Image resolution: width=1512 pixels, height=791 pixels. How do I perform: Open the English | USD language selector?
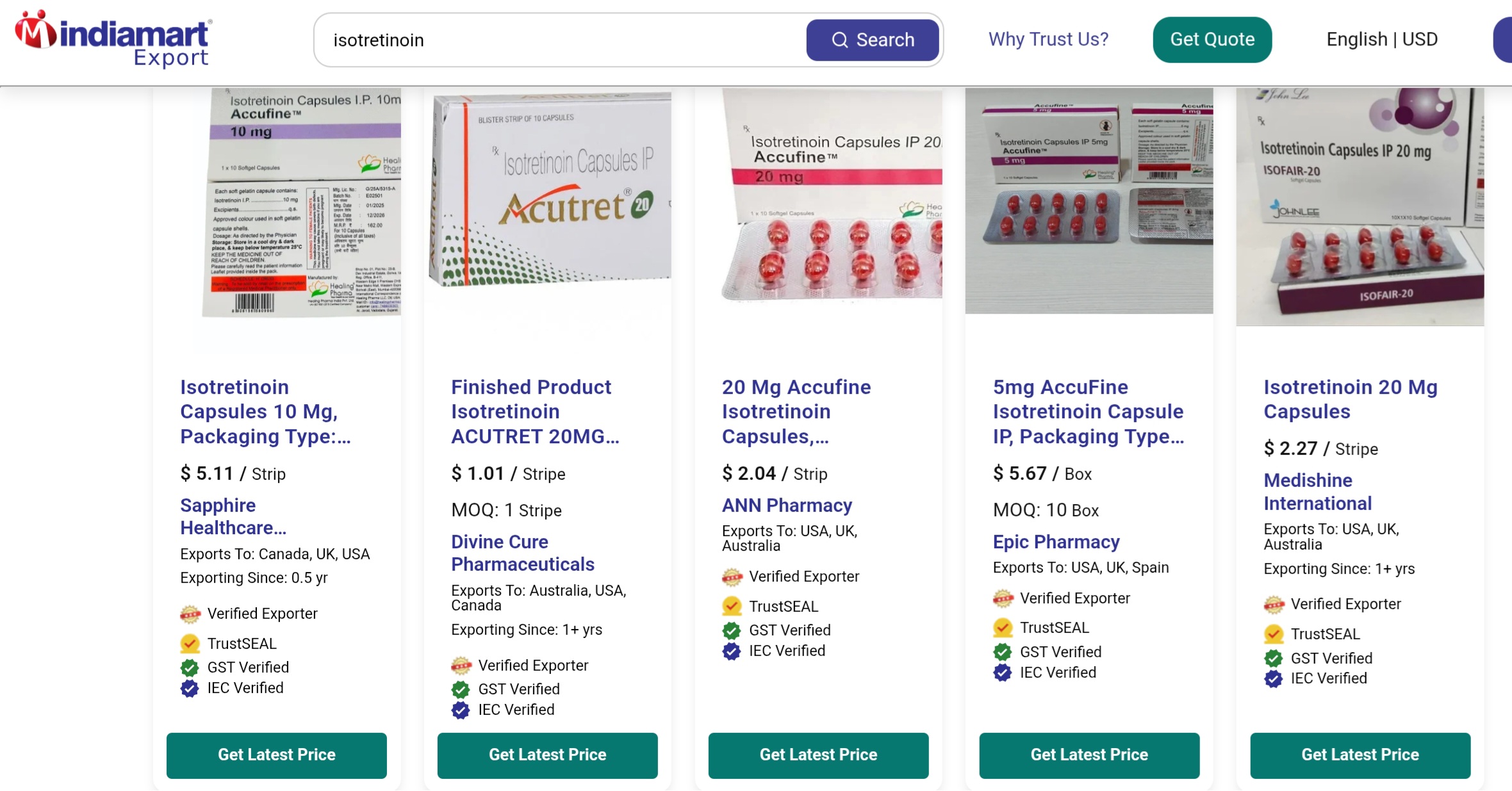click(x=1382, y=40)
